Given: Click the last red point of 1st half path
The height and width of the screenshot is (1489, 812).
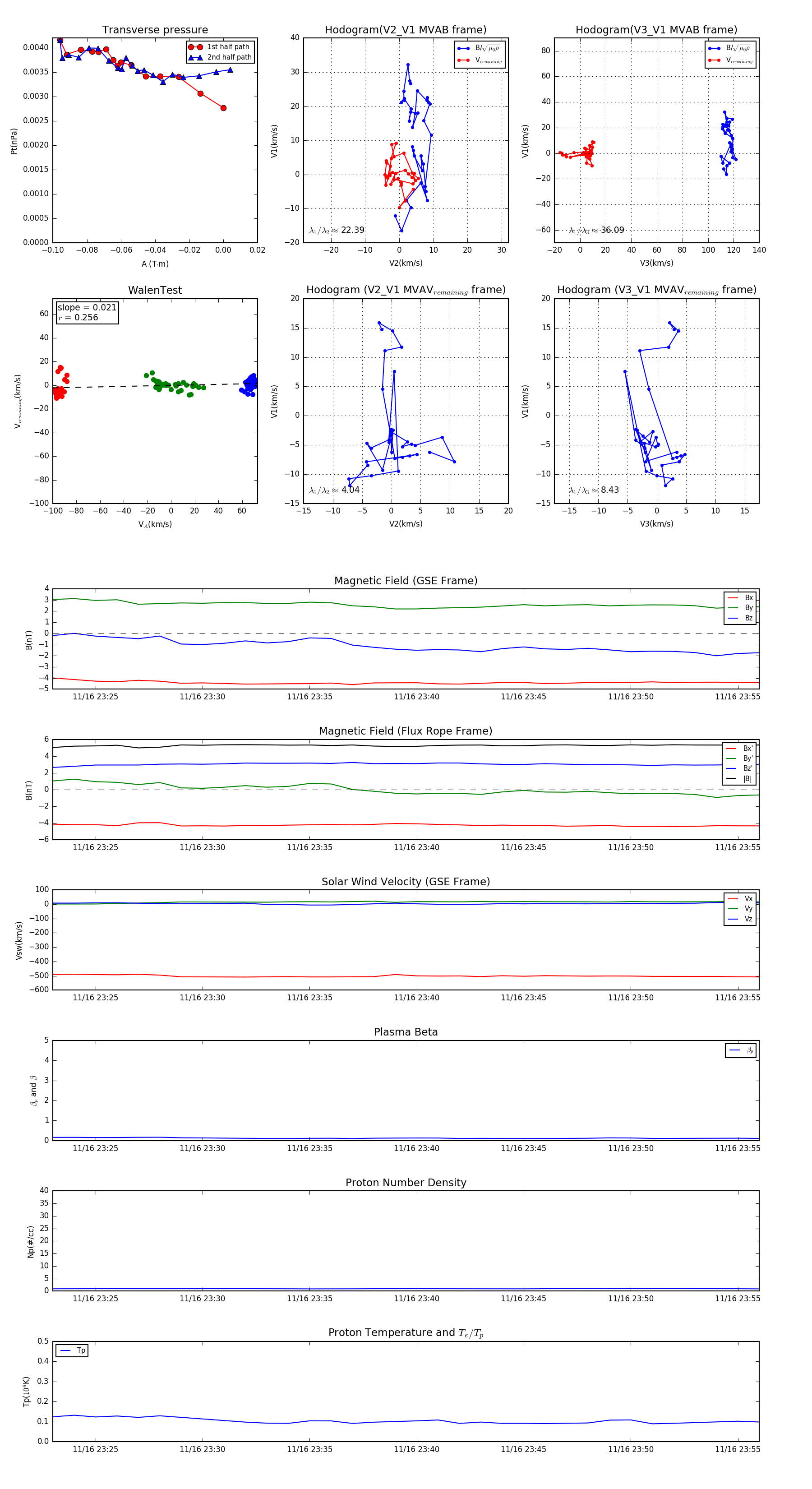Looking at the screenshot, I should click(223, 108).
